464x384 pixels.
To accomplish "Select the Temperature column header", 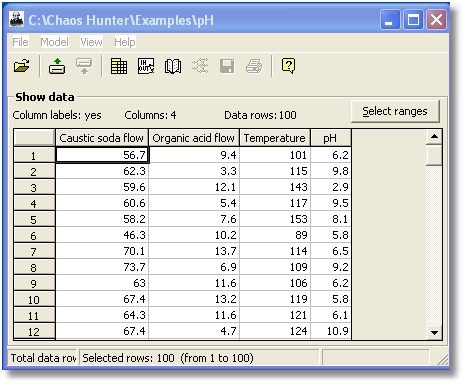I will click(x=275, y=138).
